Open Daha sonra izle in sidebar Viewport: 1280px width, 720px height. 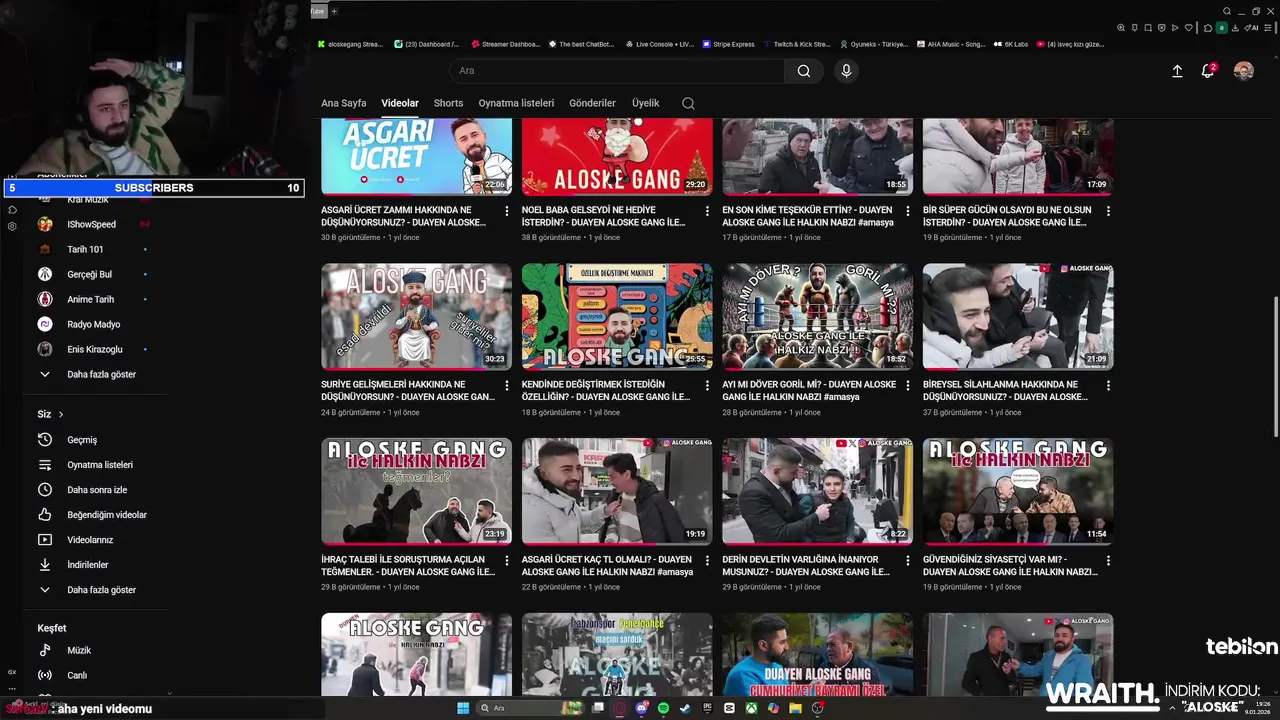95,490
